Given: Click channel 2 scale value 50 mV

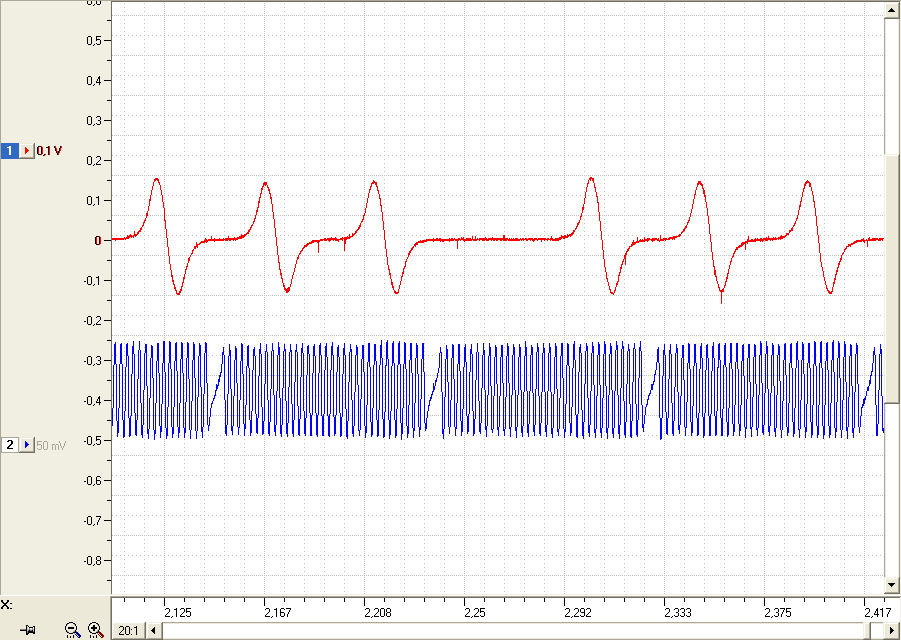Looking at the screenshot, I should 51,445.
